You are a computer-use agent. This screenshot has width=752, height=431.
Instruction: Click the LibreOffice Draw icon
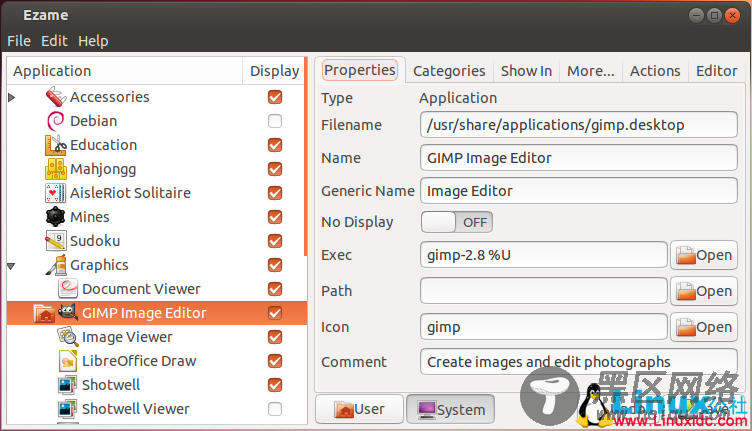point(68,361)
